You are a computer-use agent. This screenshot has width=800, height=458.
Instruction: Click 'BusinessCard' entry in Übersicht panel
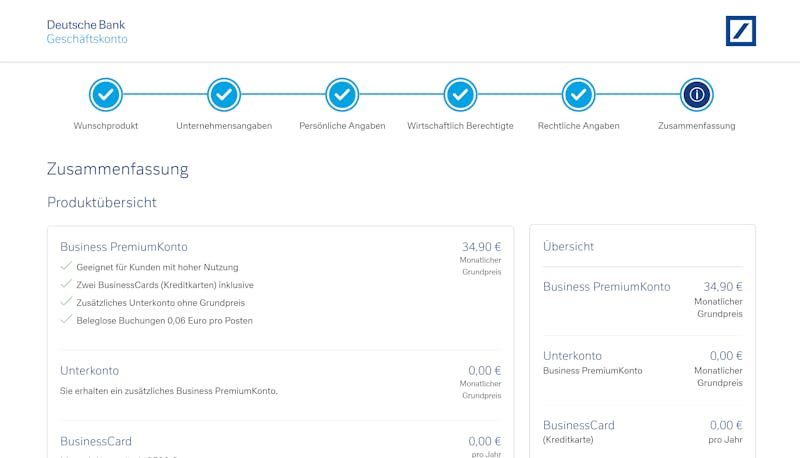(x=579, y=425)
